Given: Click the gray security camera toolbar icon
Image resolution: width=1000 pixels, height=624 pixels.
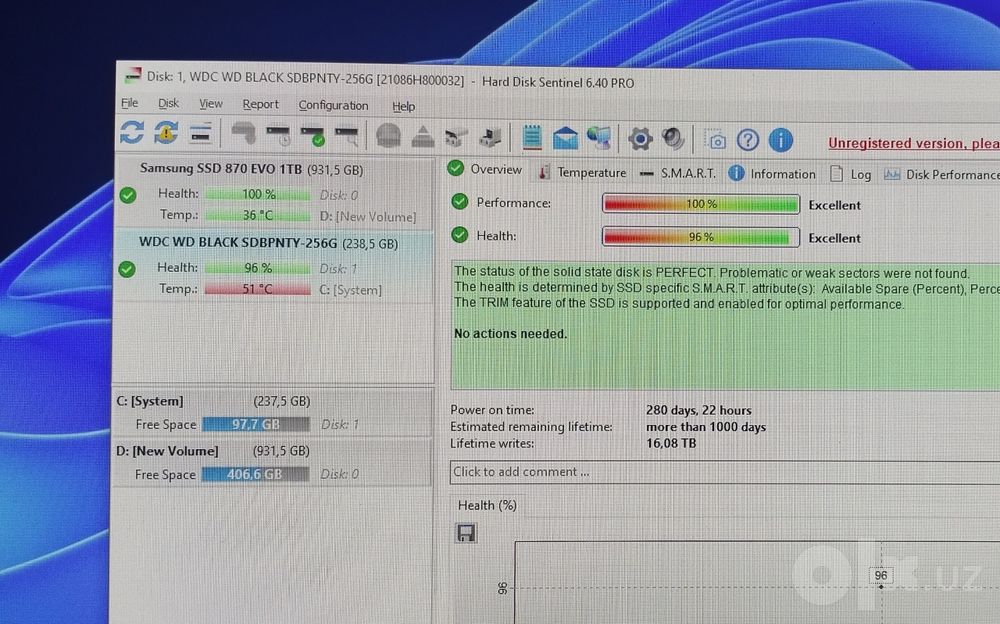Looking at the screenshot, I should (x=457, y=137).
